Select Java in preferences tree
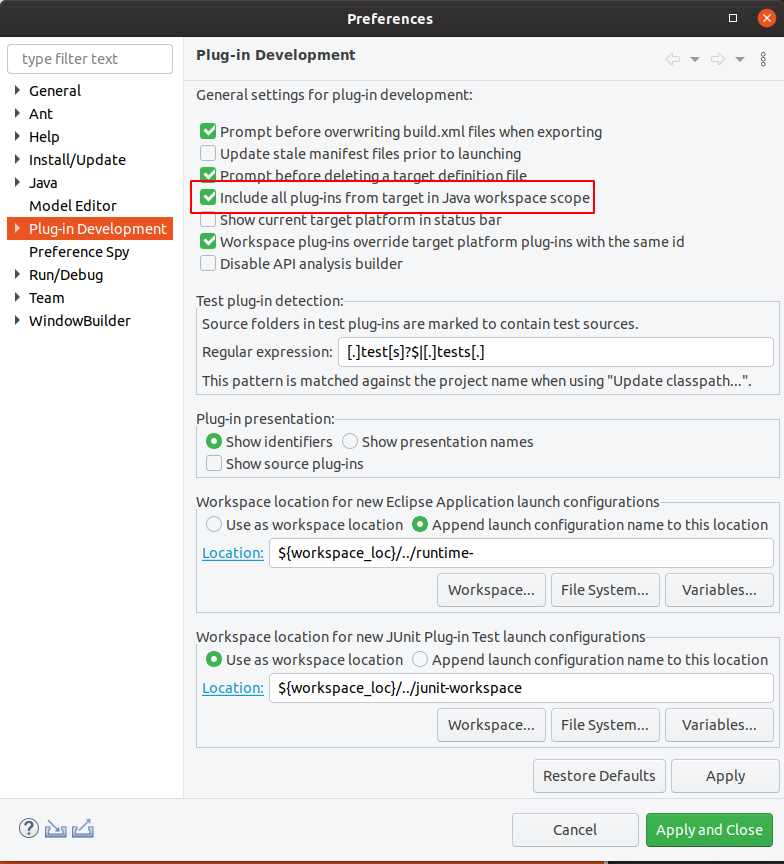 pyautogui.click(x=43, y=182)
